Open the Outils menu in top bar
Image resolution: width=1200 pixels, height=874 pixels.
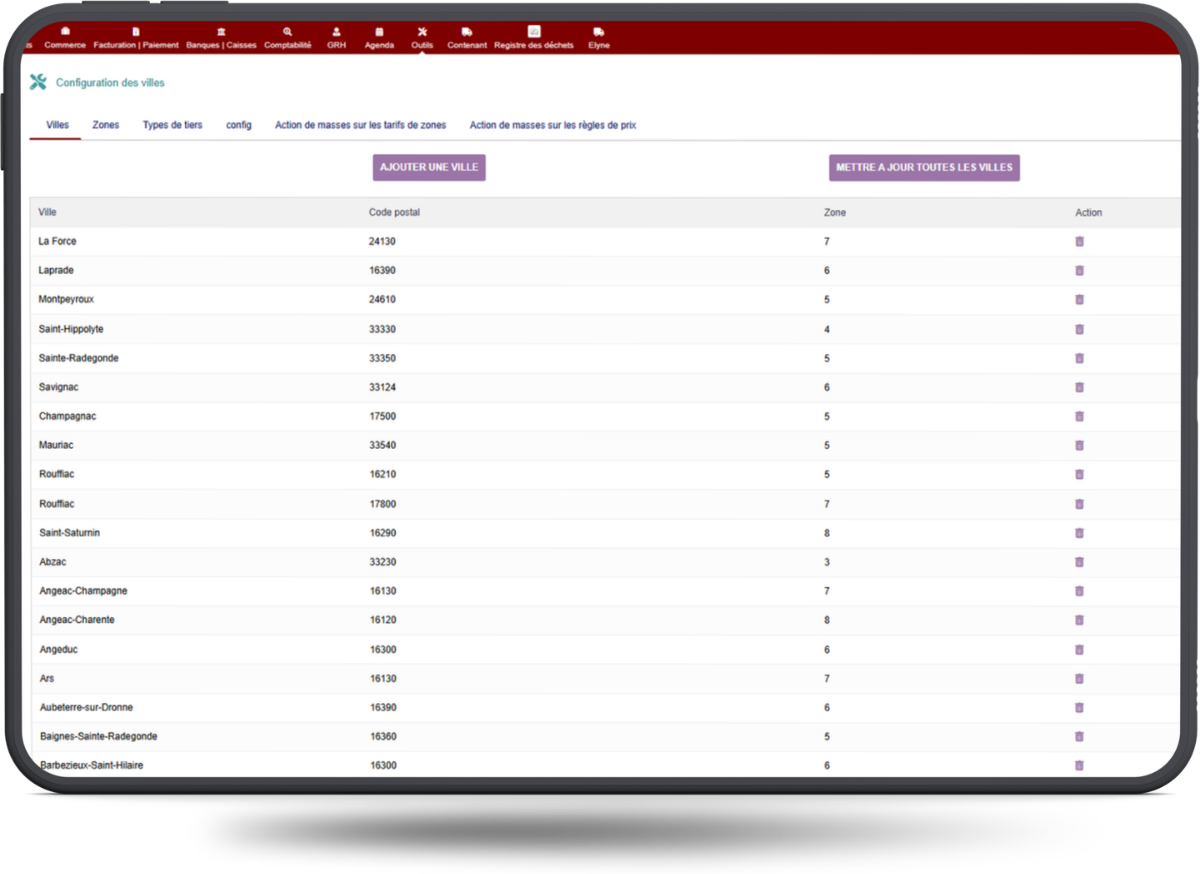tap(422, 38)
